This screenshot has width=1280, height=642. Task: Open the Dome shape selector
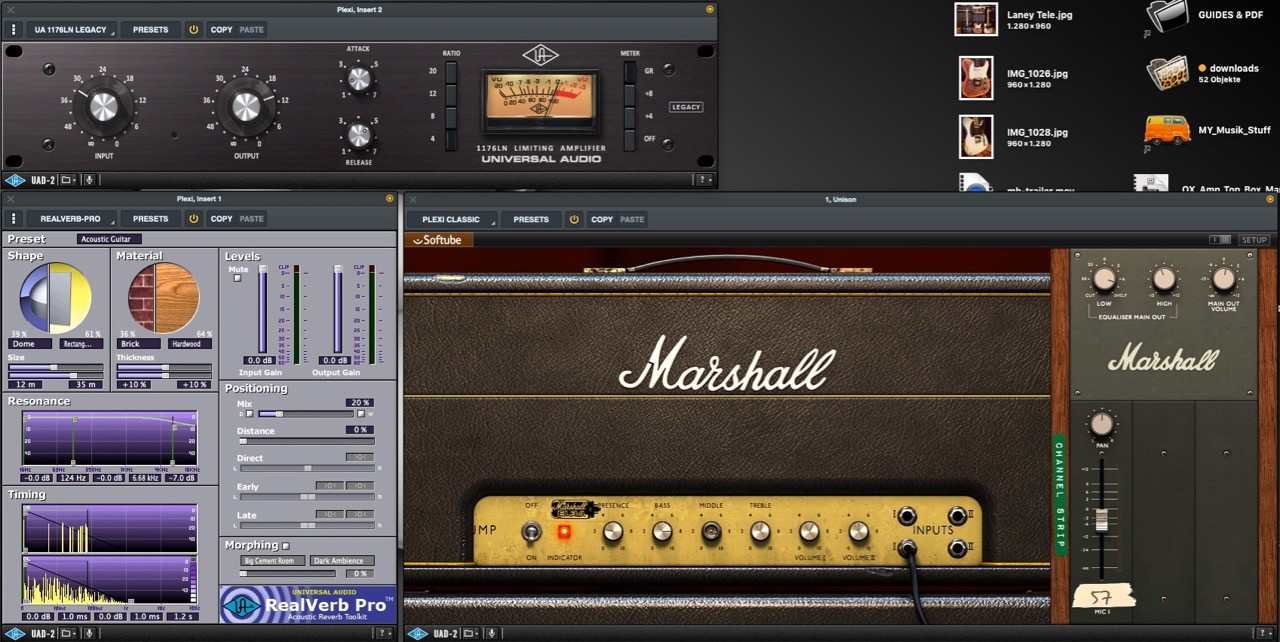pyautogui.click(x=30, y=343)
